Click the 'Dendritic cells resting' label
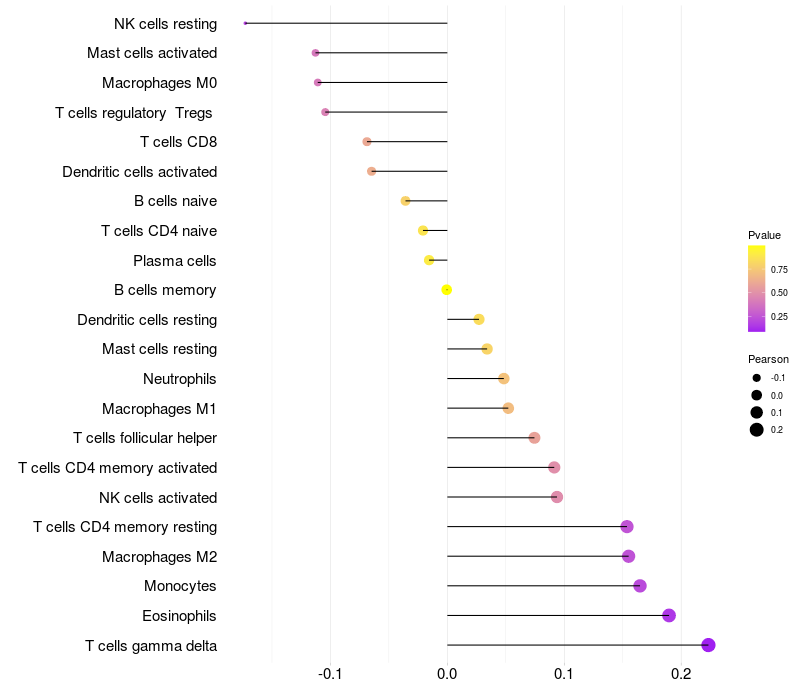The height and width of the screenshot is (700, 800). [147, 320]
